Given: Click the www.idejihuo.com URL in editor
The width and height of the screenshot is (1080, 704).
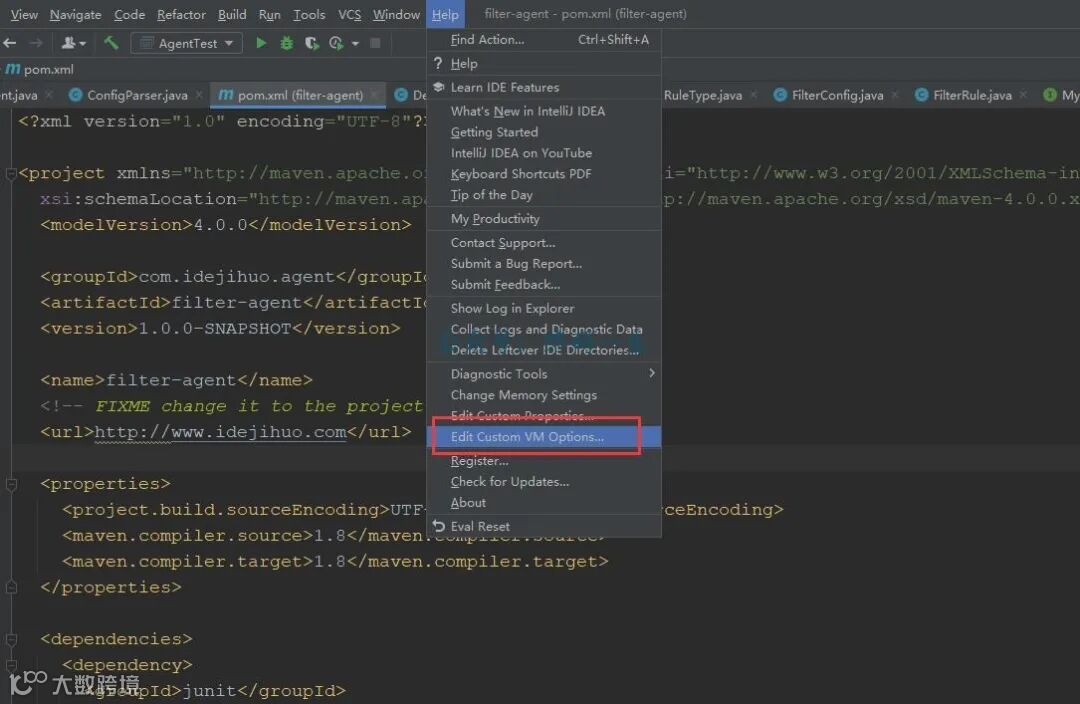Looking at the screenshot, I should [x=220, y=432].
